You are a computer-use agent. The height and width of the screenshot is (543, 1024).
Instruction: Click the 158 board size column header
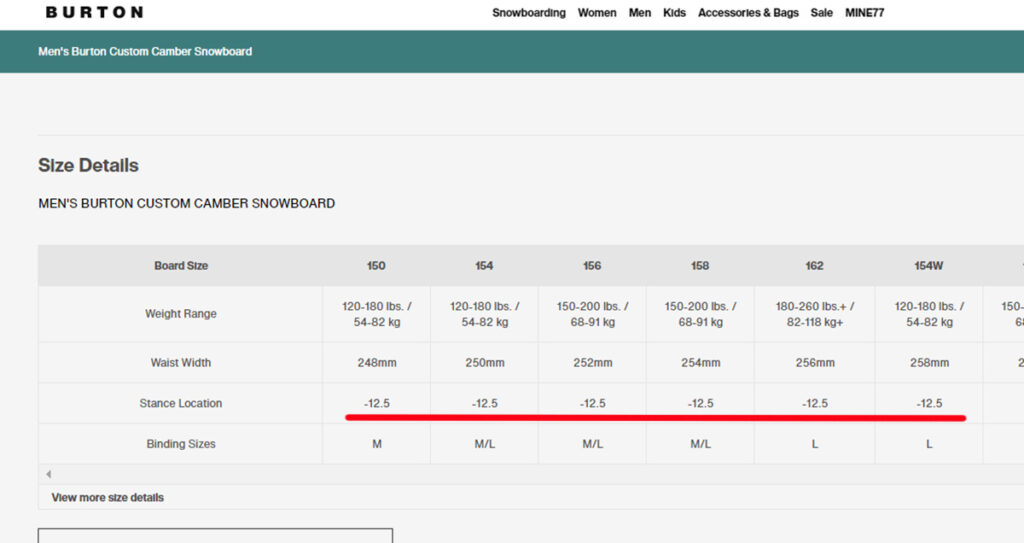[700, 266]
